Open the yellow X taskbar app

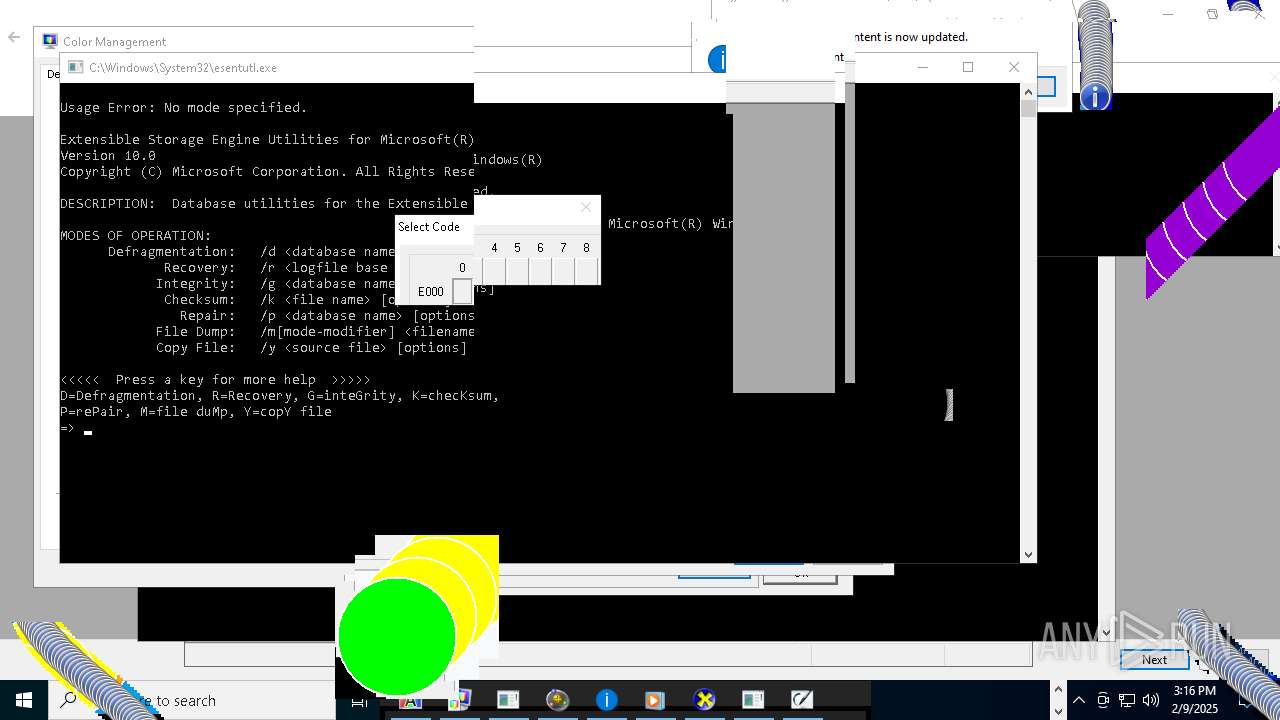(704, 700)
